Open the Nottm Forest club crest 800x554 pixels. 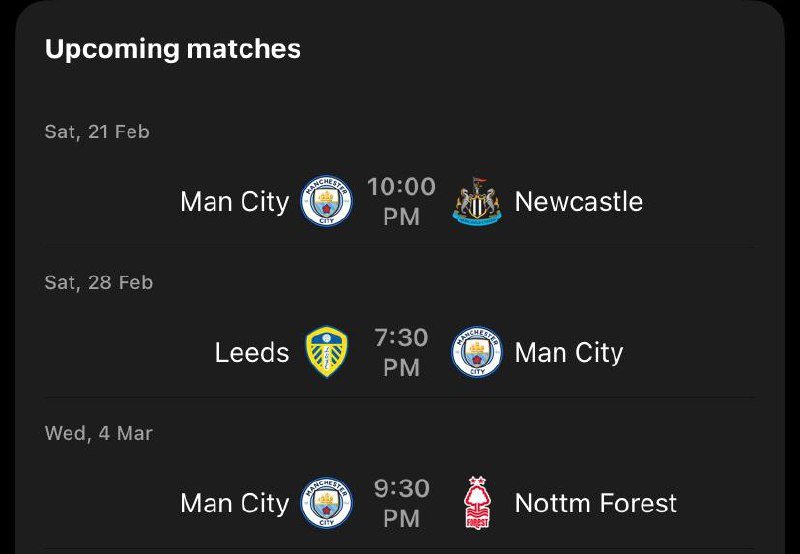[476, 503]
